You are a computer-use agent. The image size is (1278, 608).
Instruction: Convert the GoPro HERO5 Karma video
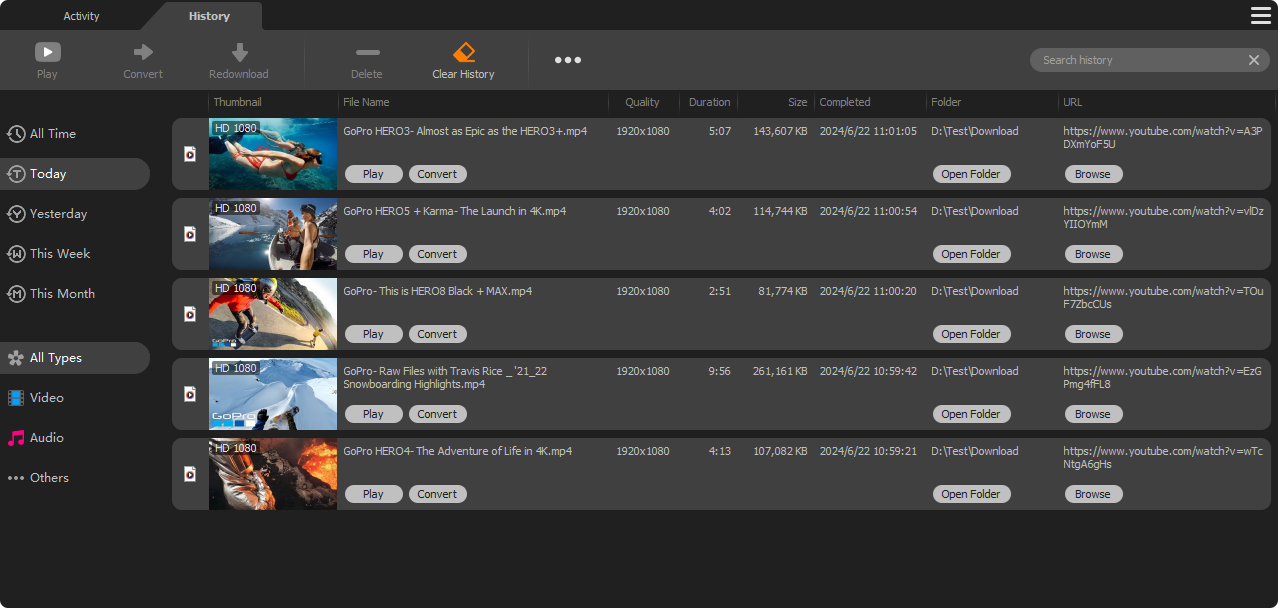437,254
